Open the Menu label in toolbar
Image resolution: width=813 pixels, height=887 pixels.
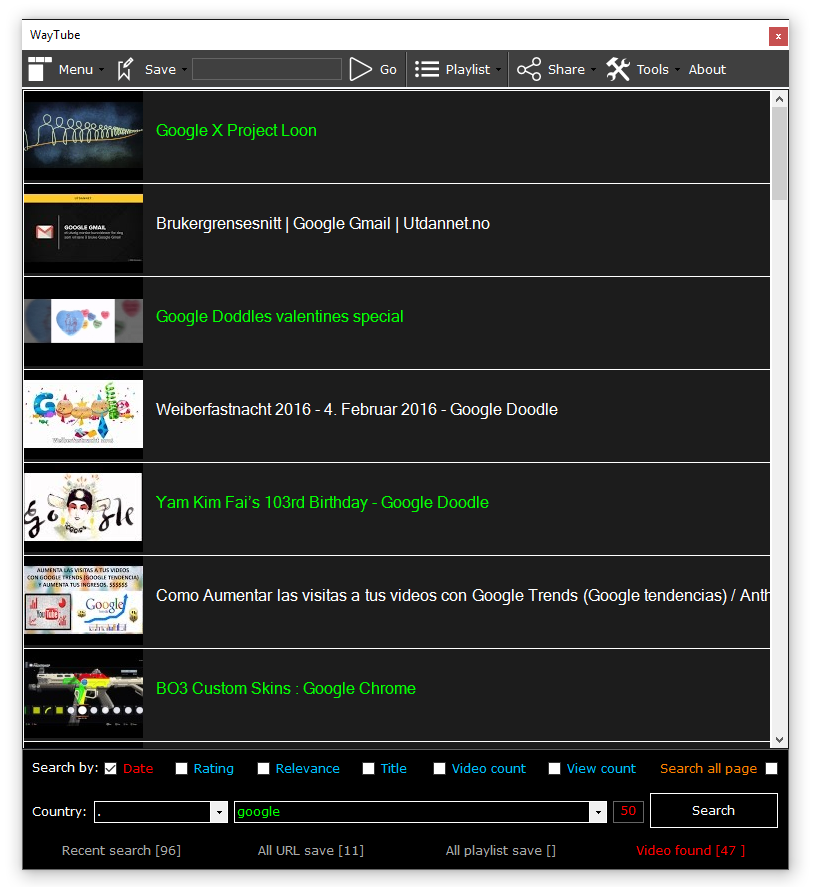[76, 70]
